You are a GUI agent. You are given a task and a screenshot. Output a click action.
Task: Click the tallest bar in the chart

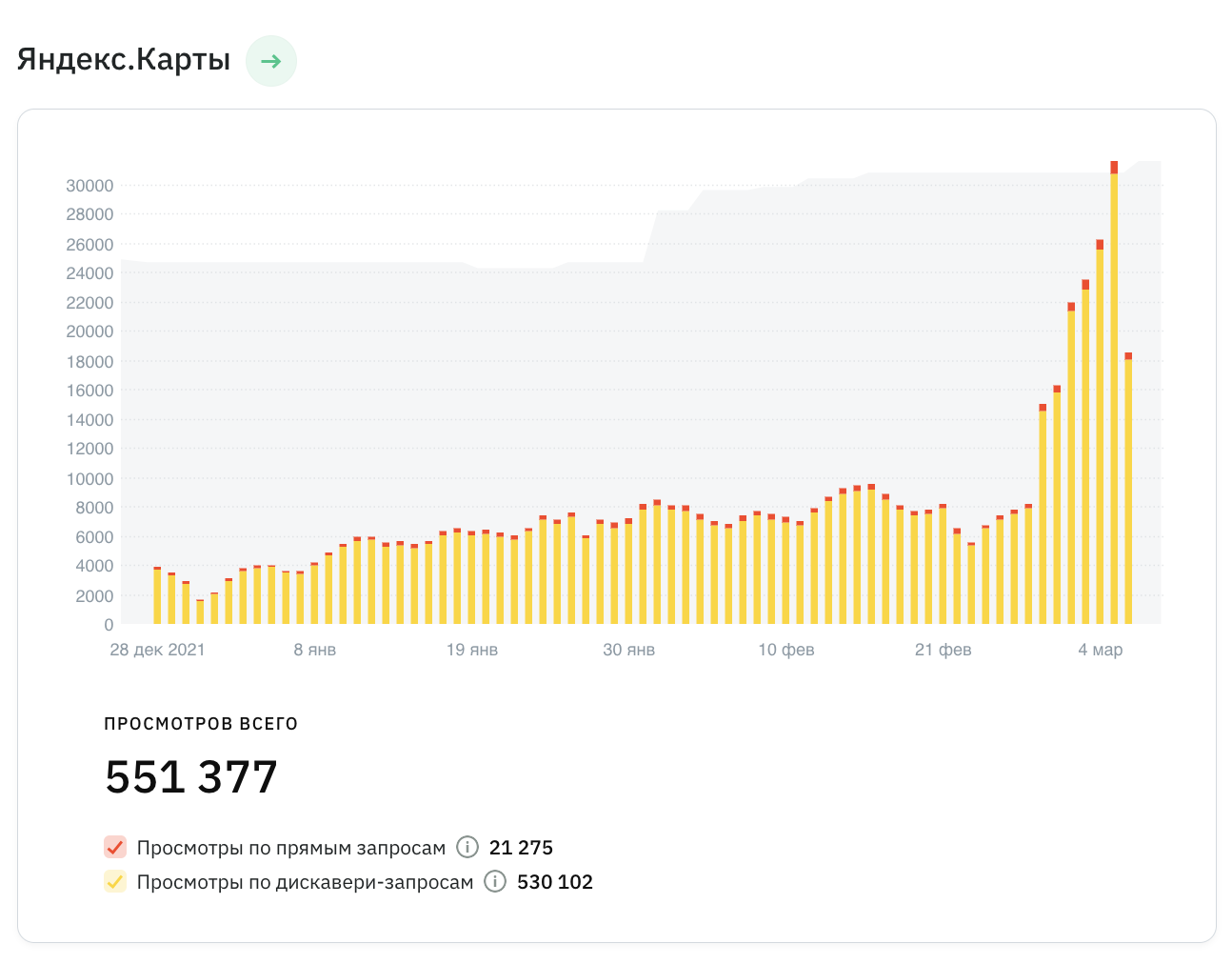click(x=1114, y=392)
